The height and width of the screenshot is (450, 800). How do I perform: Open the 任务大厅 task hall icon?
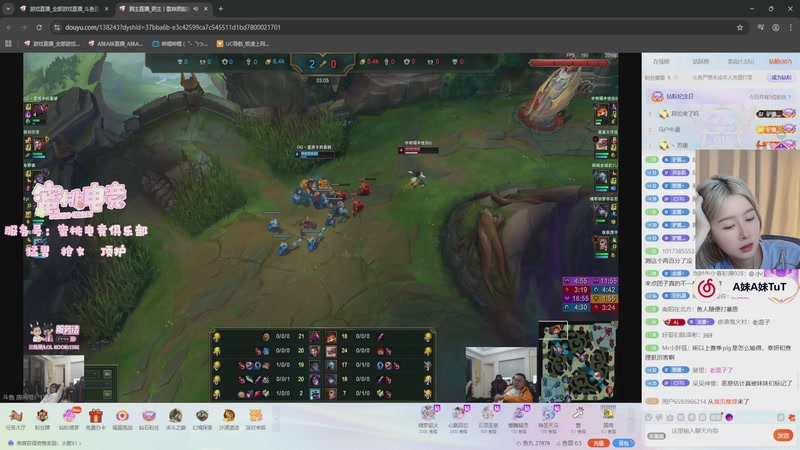(15, 420)
